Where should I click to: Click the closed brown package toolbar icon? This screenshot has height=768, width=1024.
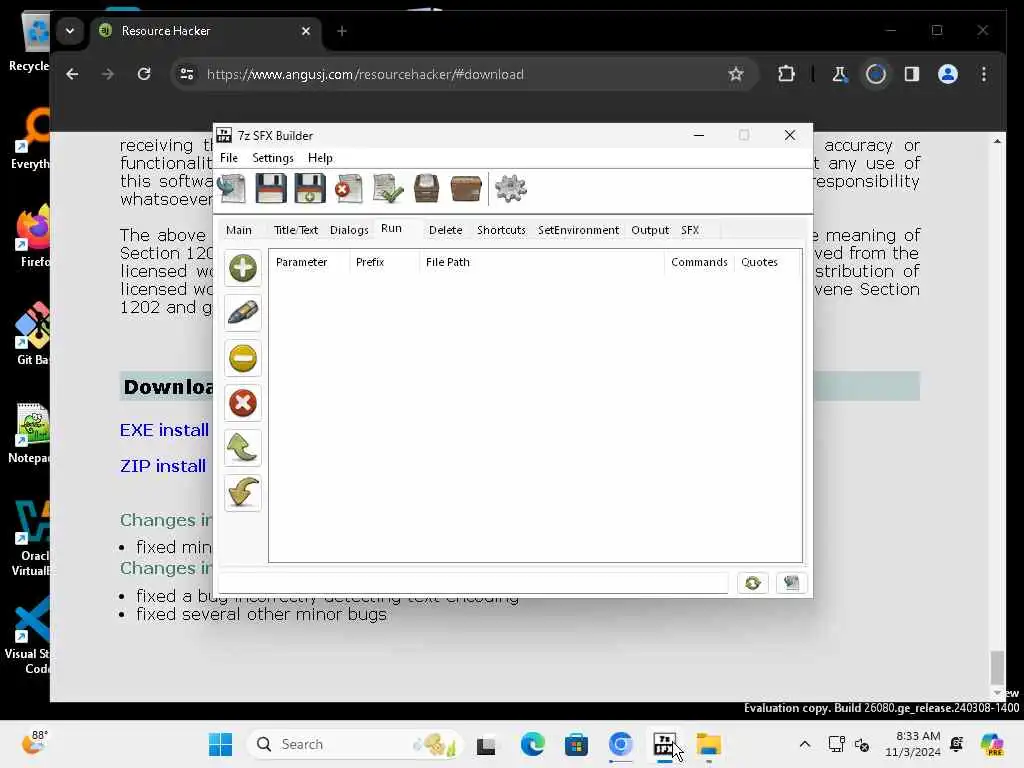pyautogui.click(x=466, y=189)
